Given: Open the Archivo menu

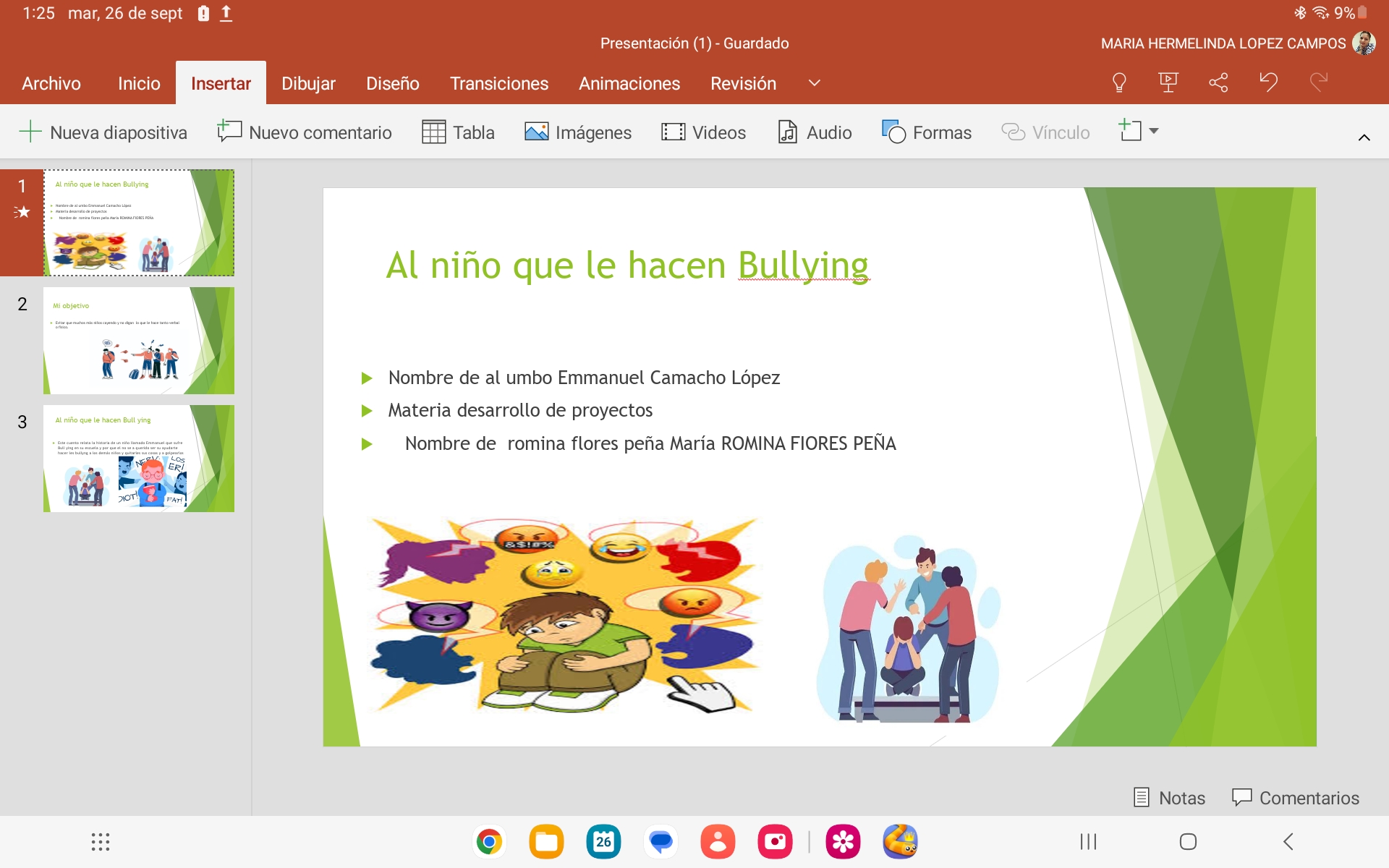Looking at the screenshot, I should (x=51, y=83).
